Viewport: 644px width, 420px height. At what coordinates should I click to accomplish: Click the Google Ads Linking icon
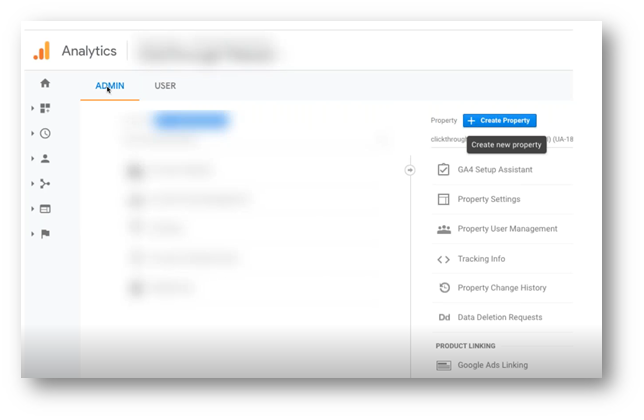(x=444, y=365)
